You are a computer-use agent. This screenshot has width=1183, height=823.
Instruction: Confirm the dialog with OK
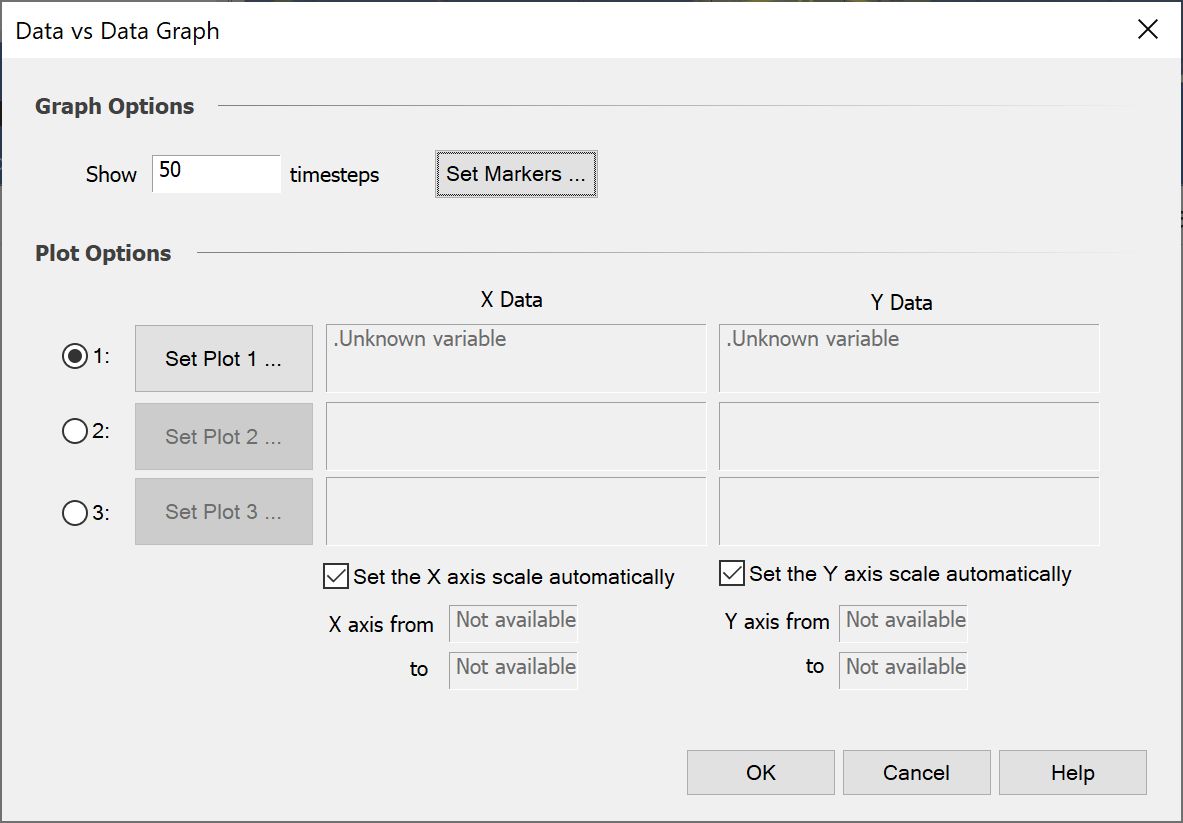coord(760,772)
